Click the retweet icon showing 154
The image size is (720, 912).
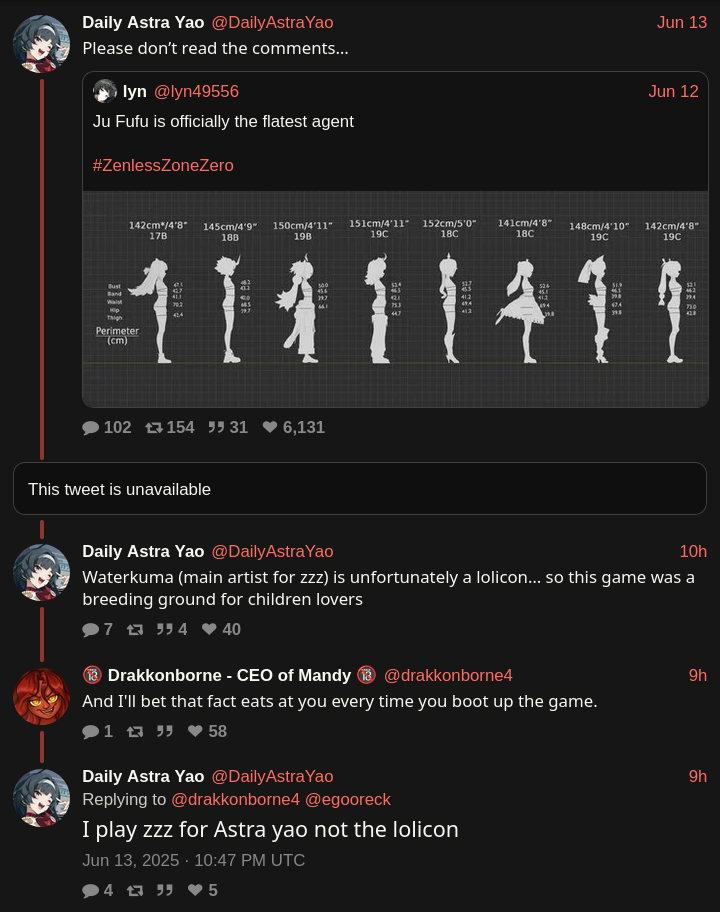pos(154,428)
